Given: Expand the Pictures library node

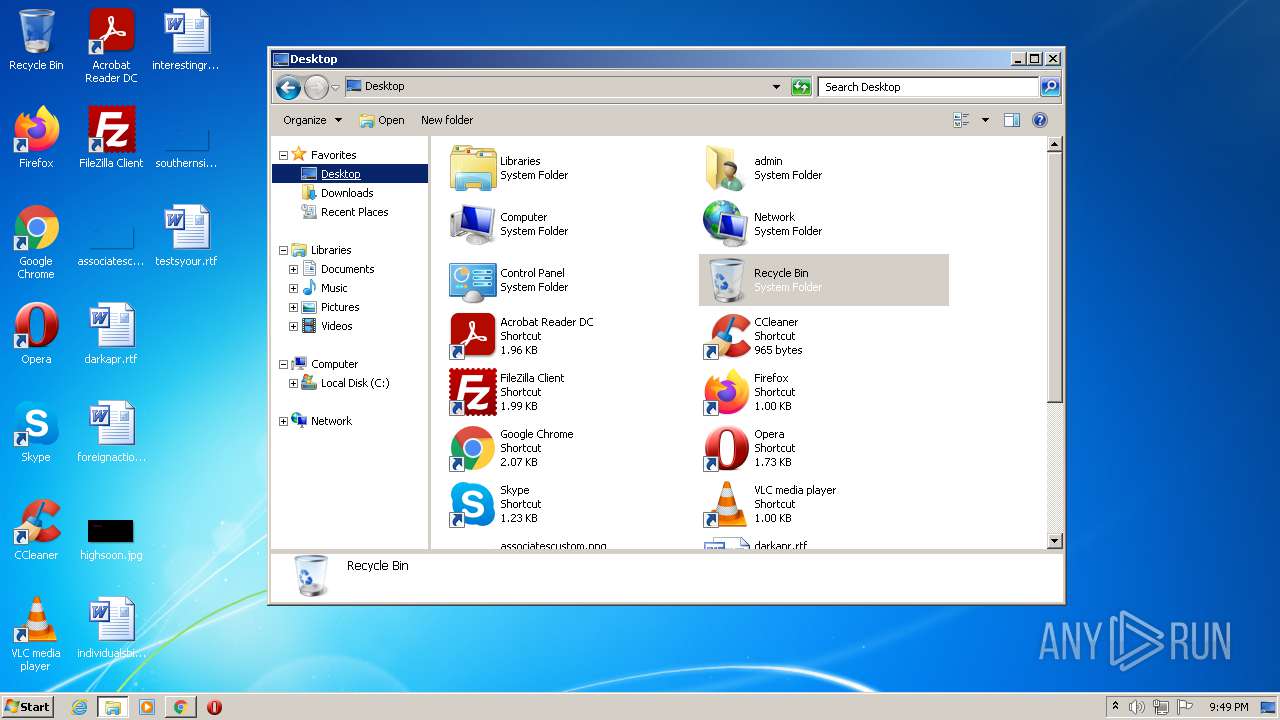Looking at the screenshot, I should pos(293,307).
